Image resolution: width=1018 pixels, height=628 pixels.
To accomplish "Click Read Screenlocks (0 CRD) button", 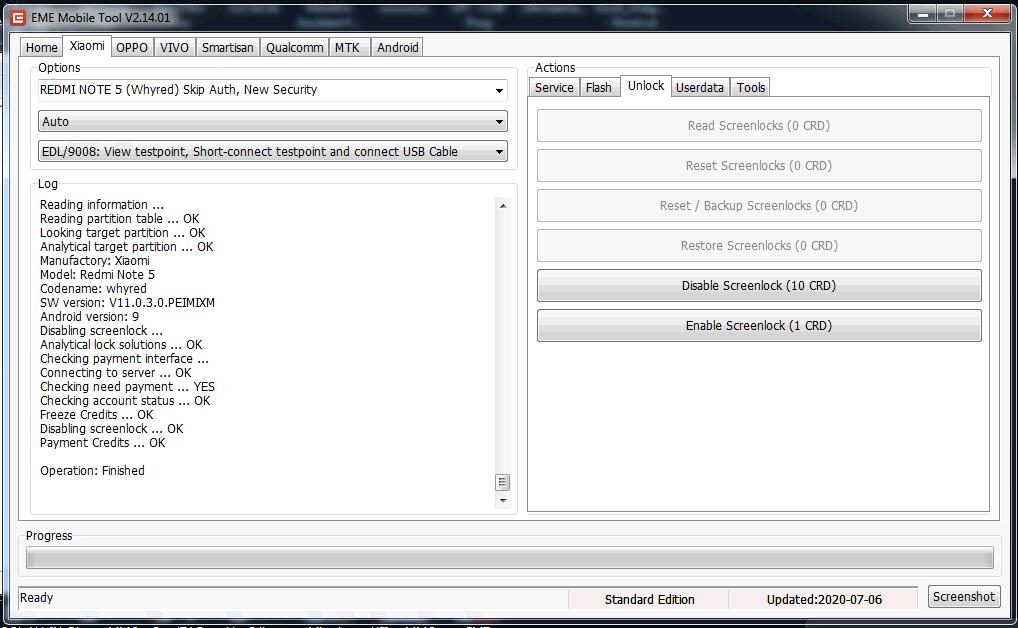I will tap(759, 125).
